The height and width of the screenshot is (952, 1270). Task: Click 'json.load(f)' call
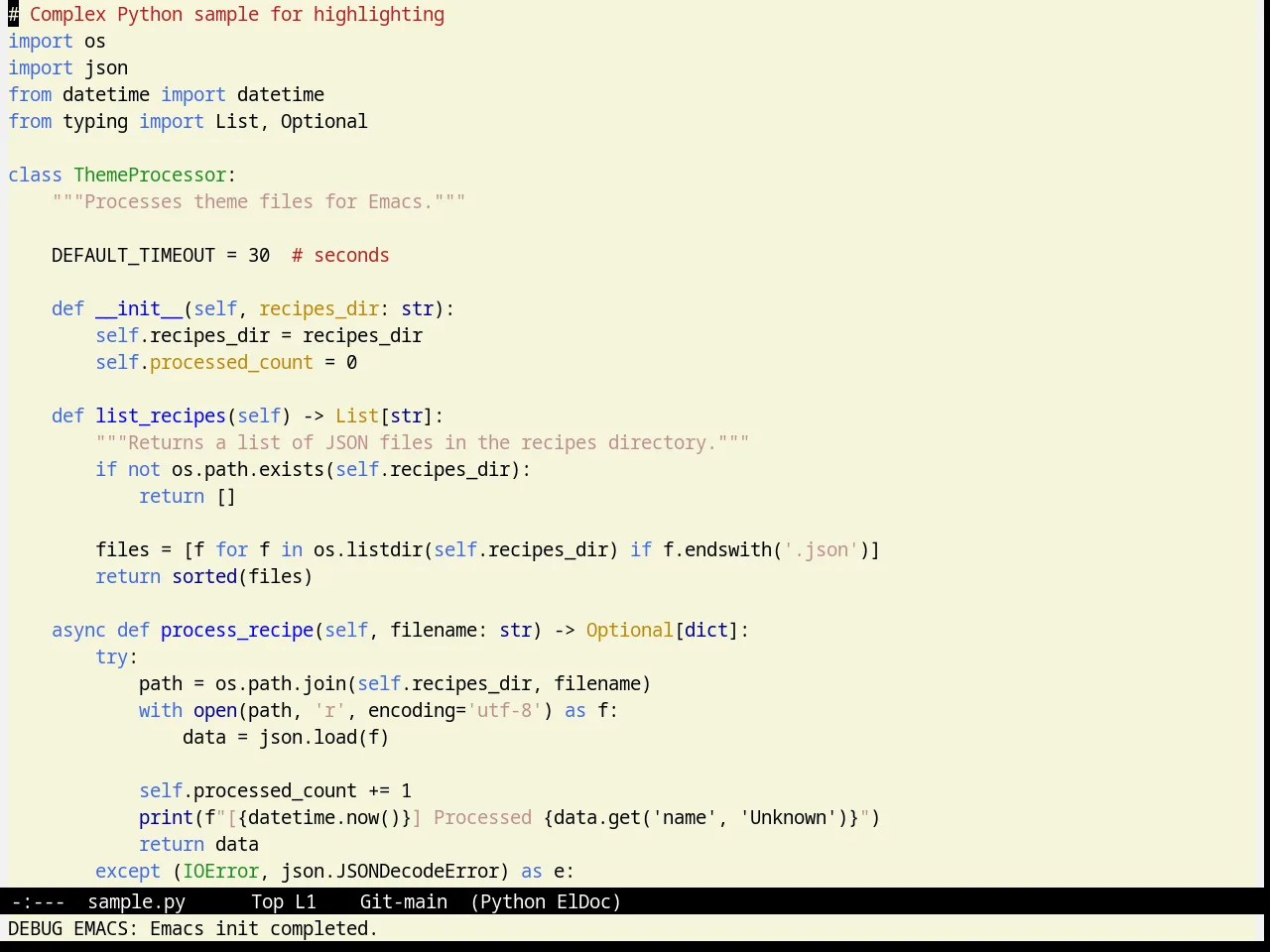[x=324, y=737]
